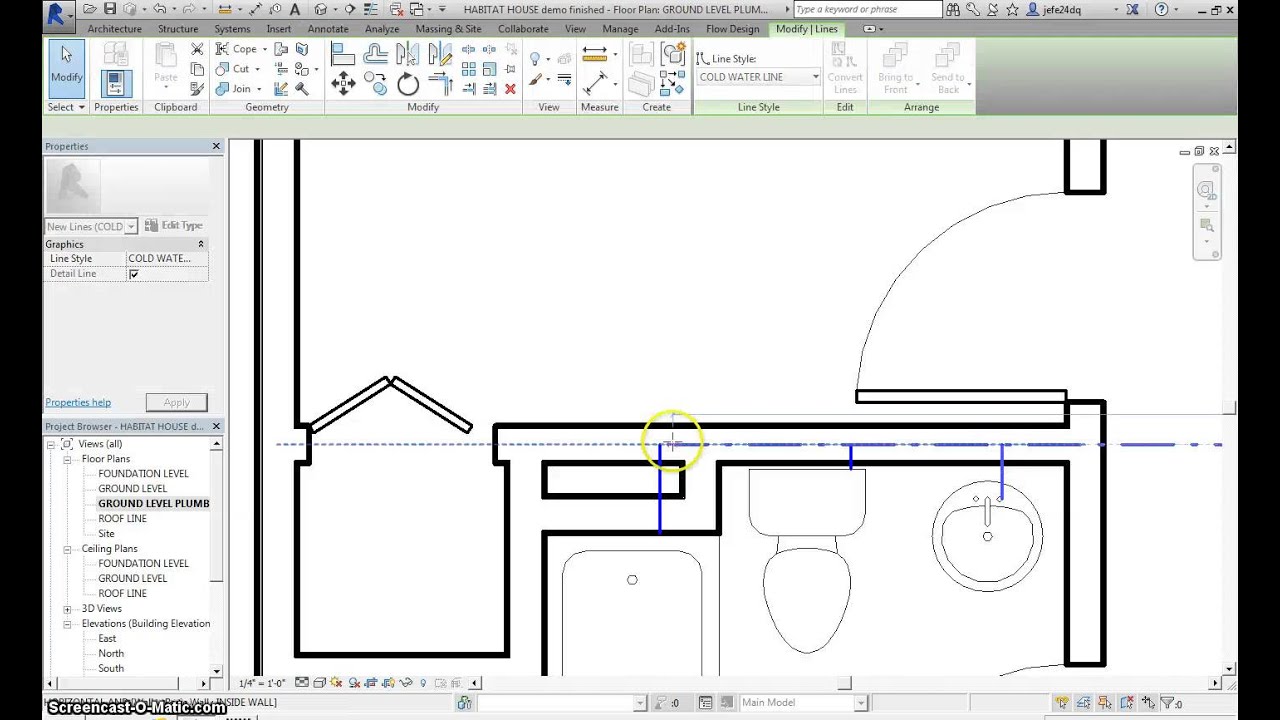Open the Help question mark icon
Screen dimensions: 1280x720
point(1161,9)
